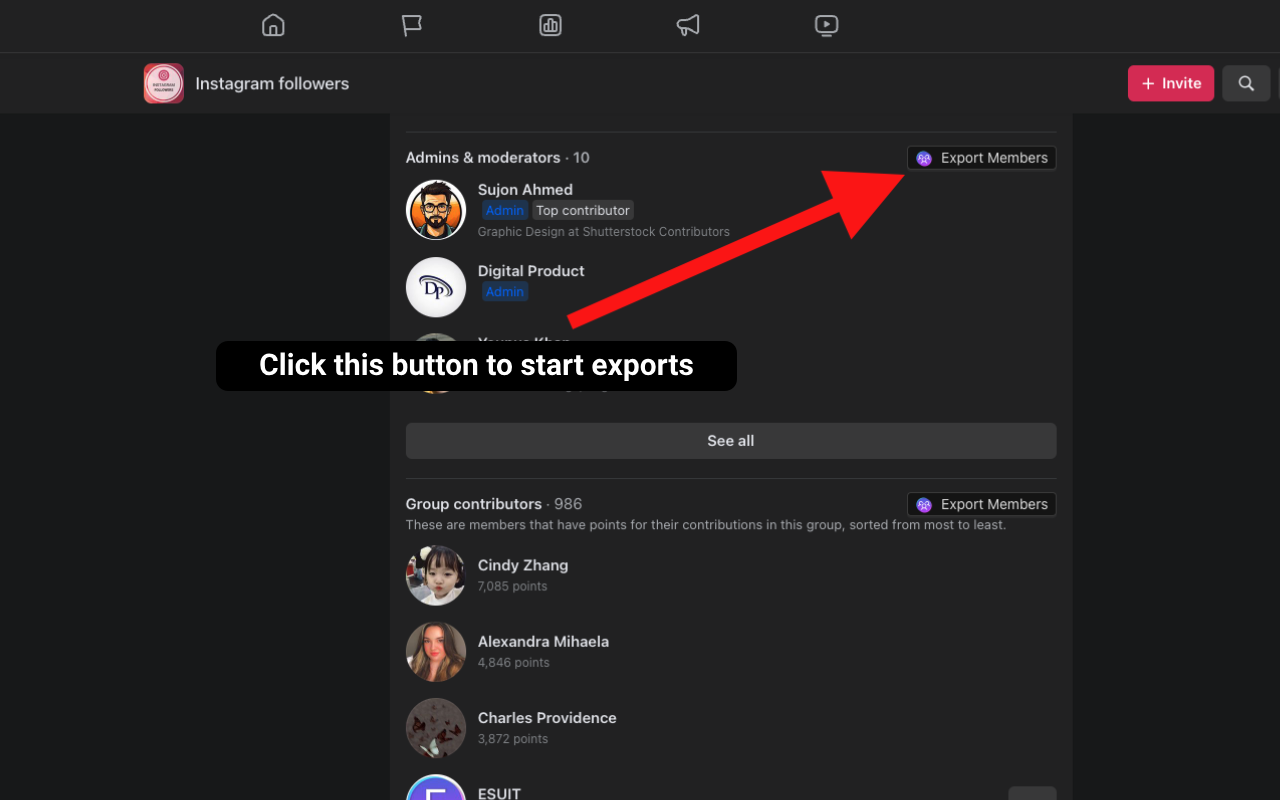
Task: Click Export Members beside Group contributors
Action: click(x=981, y=503)
